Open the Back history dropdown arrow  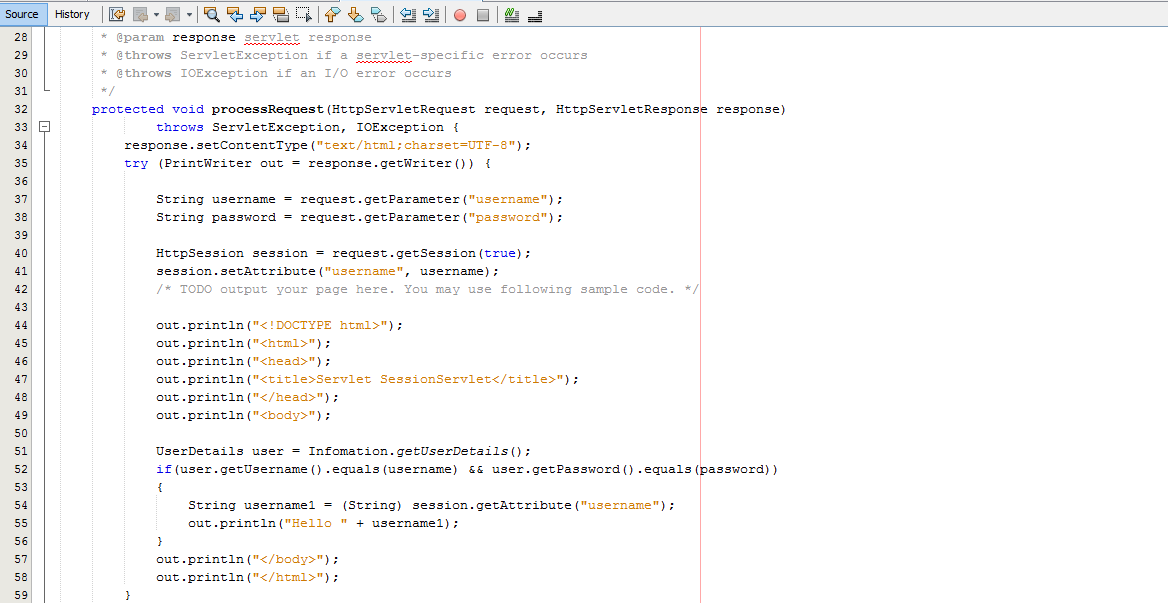click(x=156, y=14)
